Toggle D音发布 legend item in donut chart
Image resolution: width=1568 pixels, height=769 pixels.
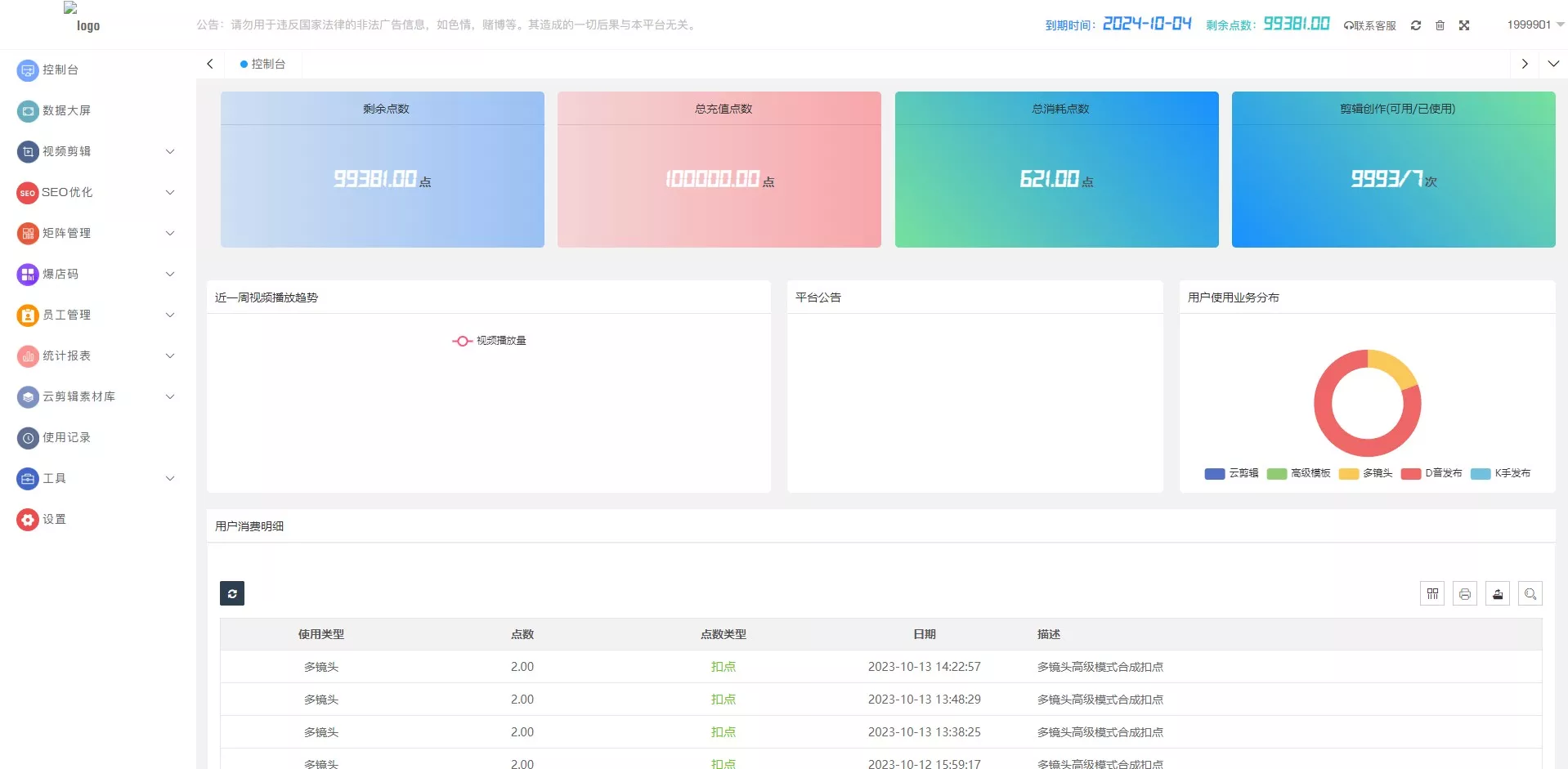(x=1431, y=473)
